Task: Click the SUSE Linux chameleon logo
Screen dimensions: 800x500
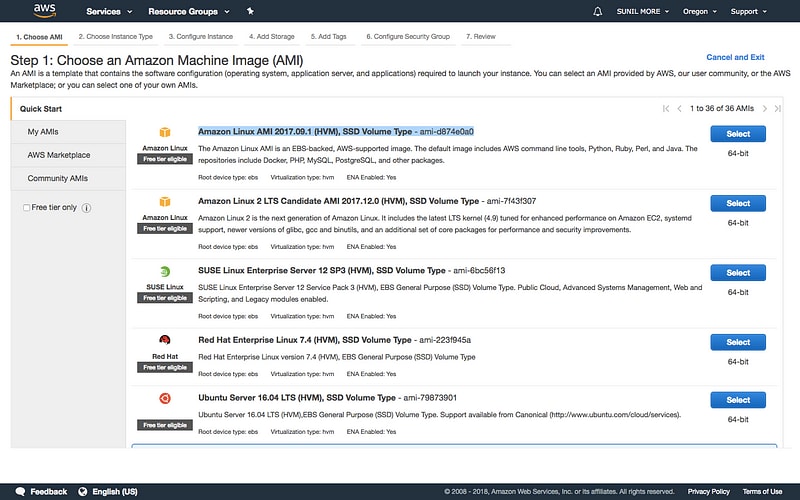Action: [165, 271]
